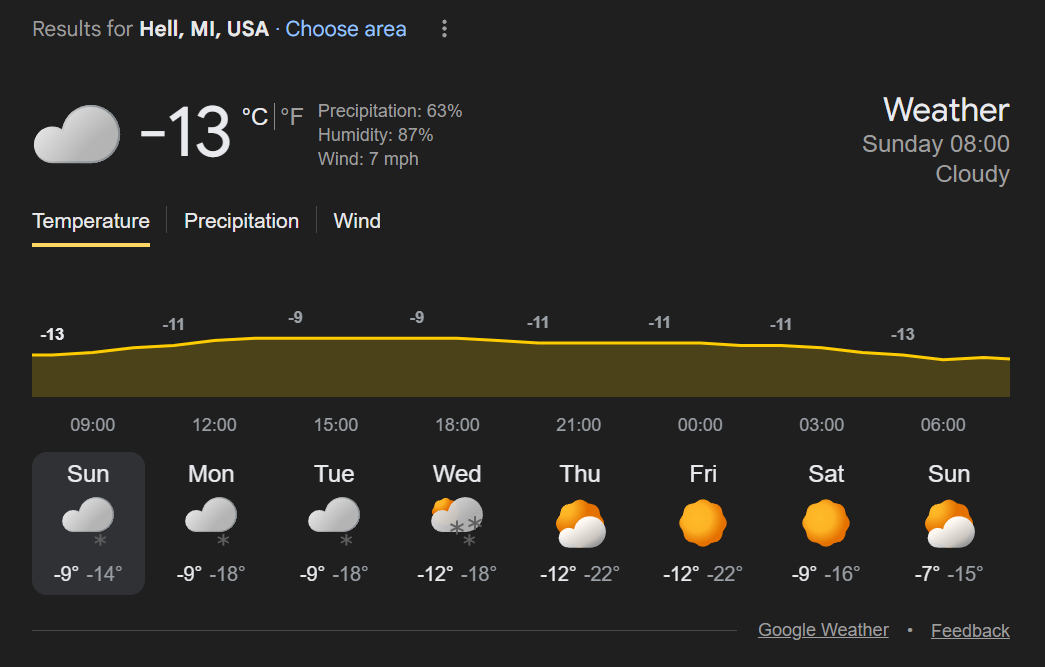Viewport: 1045px width, 667px height.
Task: Switch temperature unit to °F
Action: click(291, 117)
